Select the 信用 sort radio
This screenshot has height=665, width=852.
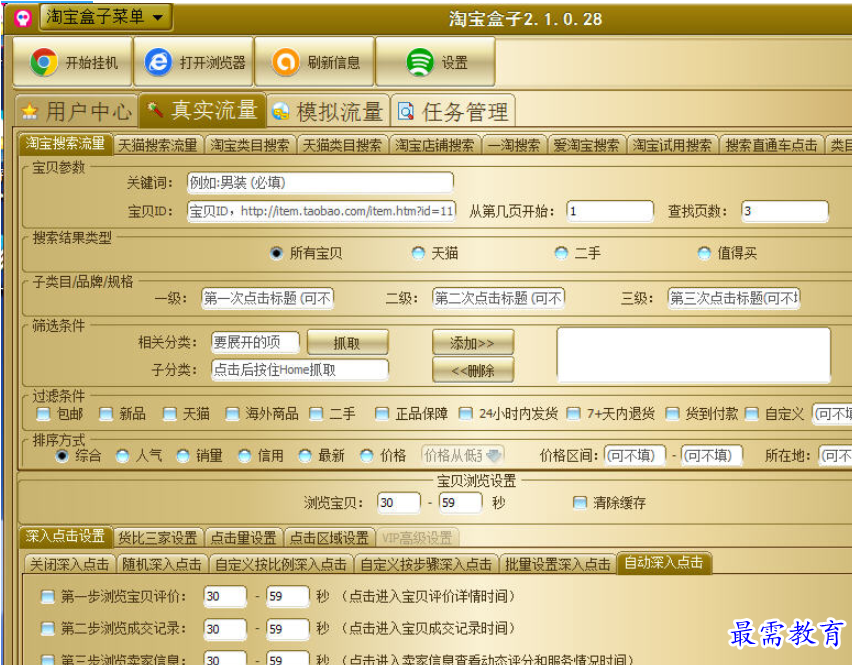pos(245,456)
